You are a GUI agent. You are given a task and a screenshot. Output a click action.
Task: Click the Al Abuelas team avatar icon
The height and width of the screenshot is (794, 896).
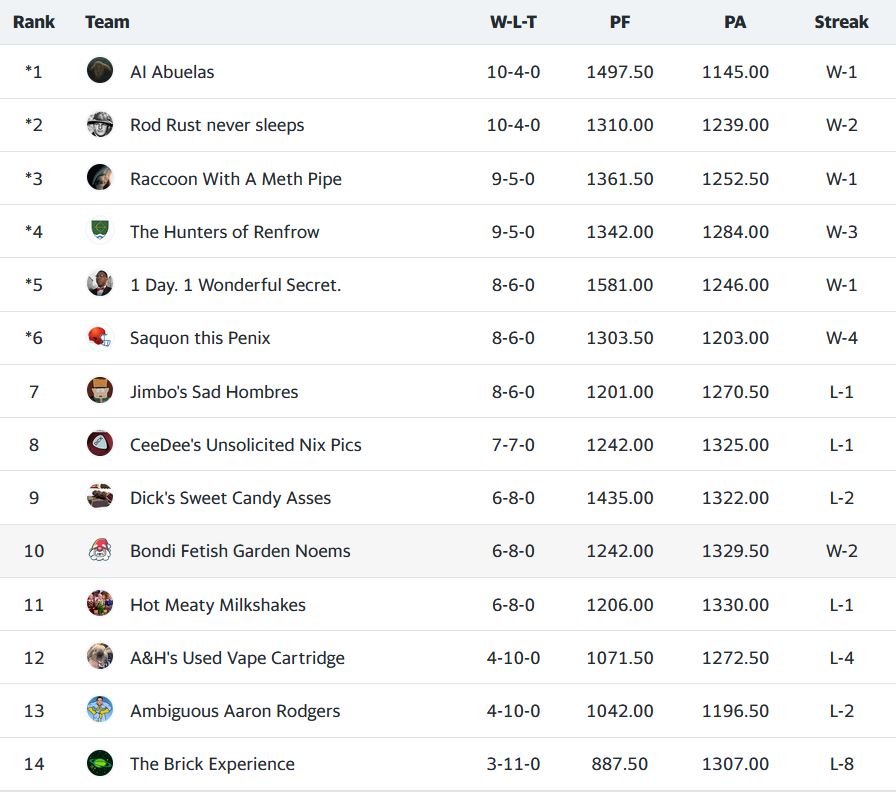point(100,71)
